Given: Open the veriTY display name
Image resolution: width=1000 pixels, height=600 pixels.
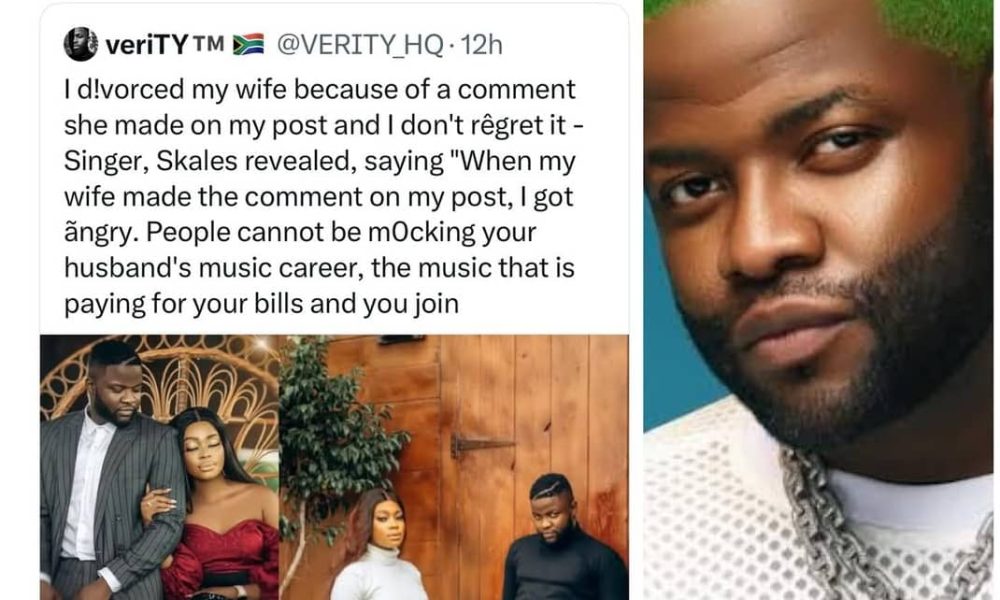Looking at the screenshot, I should 147,45.
